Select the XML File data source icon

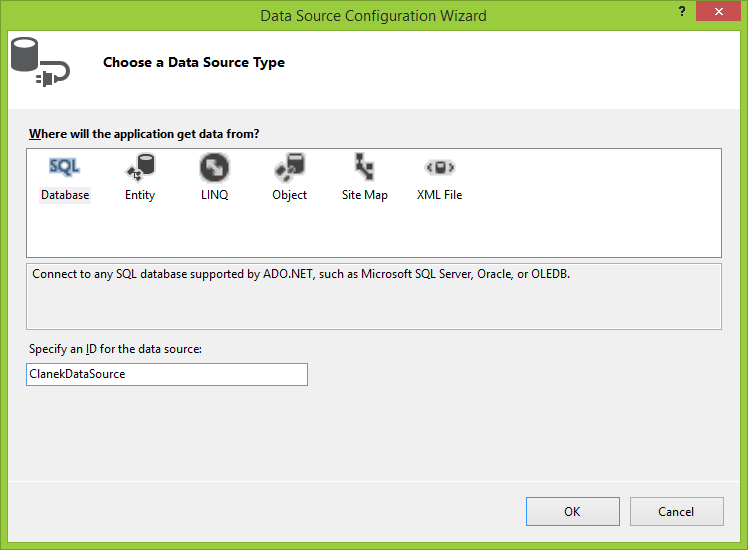[439, 167]
